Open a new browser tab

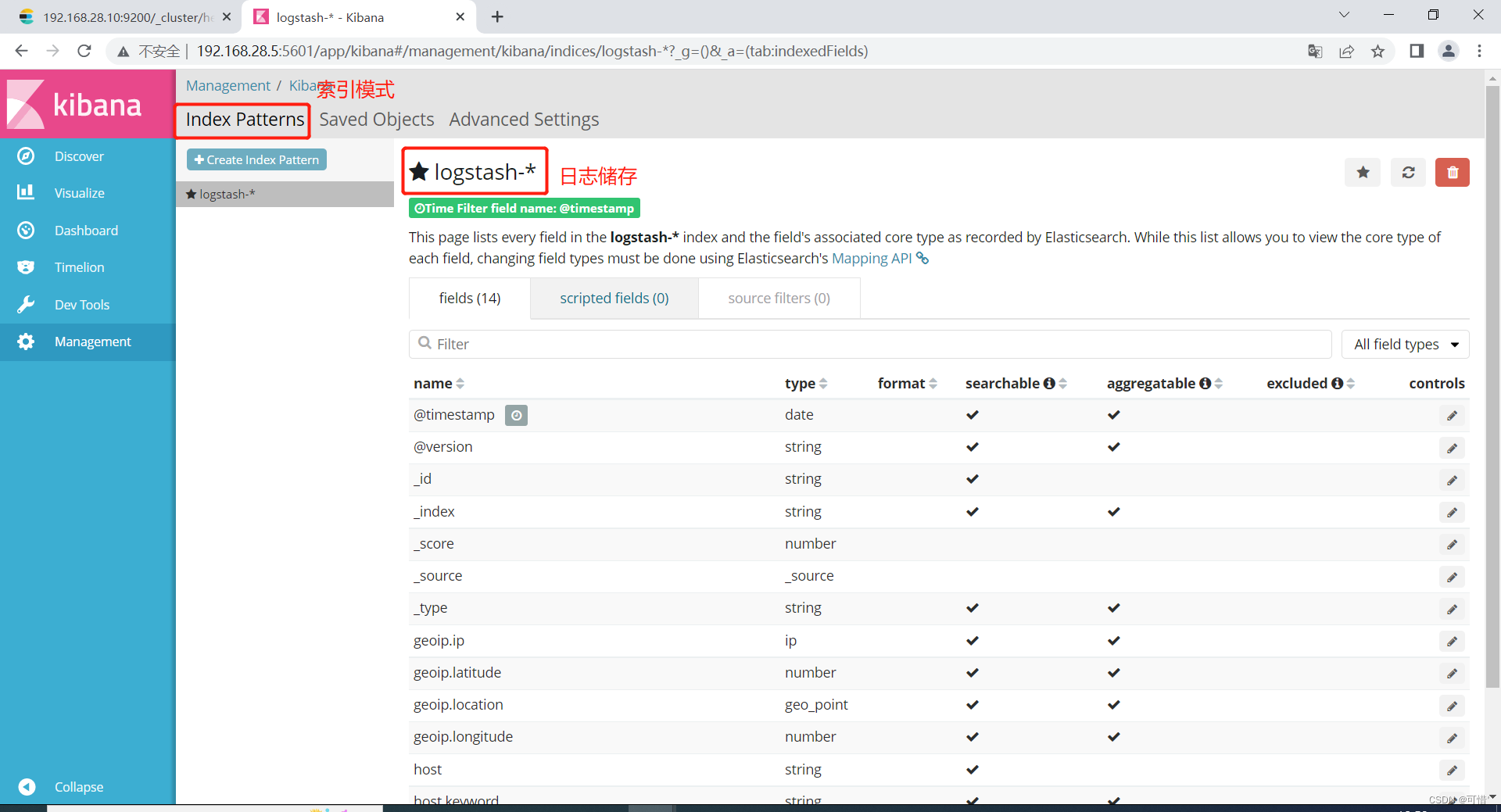497,16
